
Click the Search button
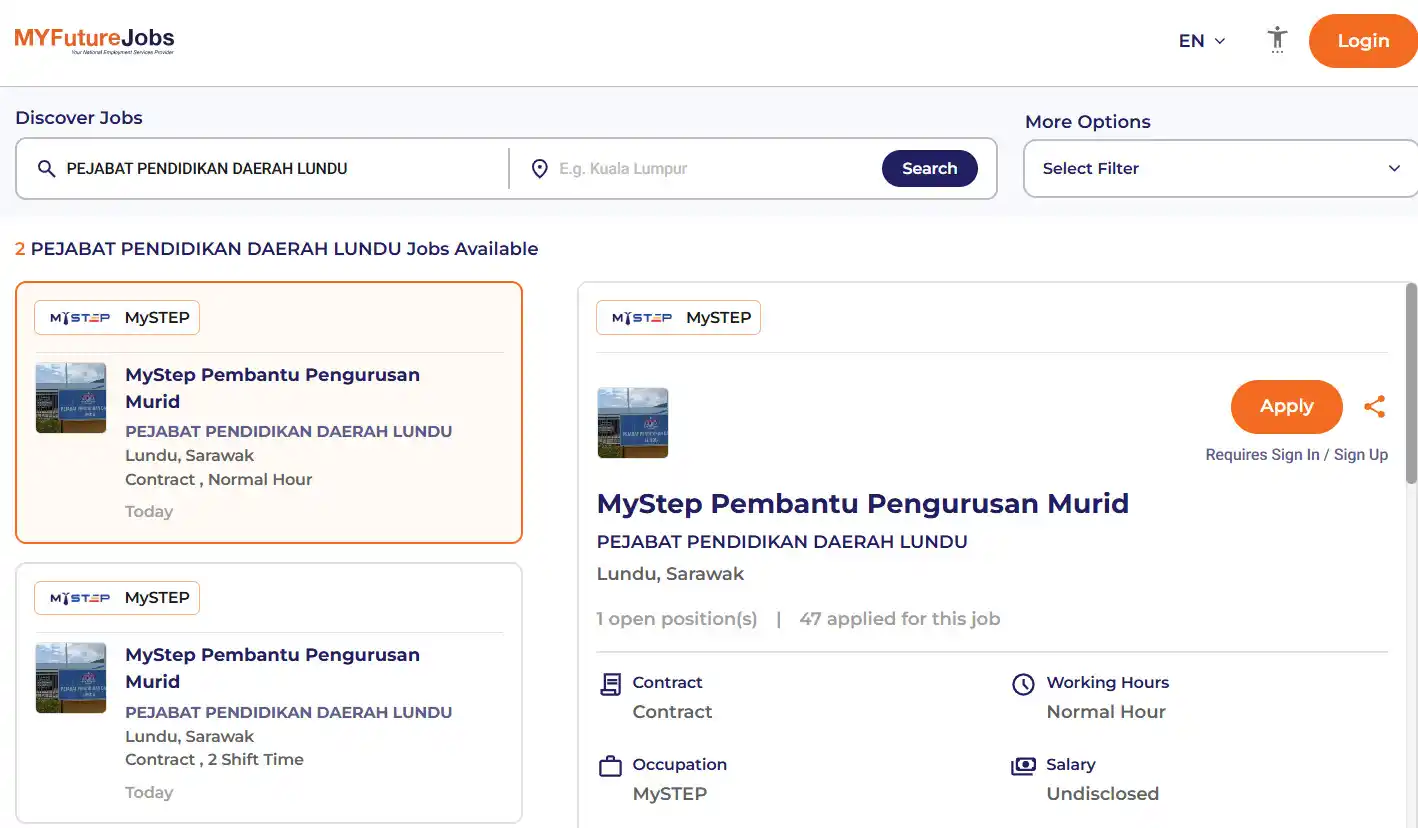click(x=929, y=168)
